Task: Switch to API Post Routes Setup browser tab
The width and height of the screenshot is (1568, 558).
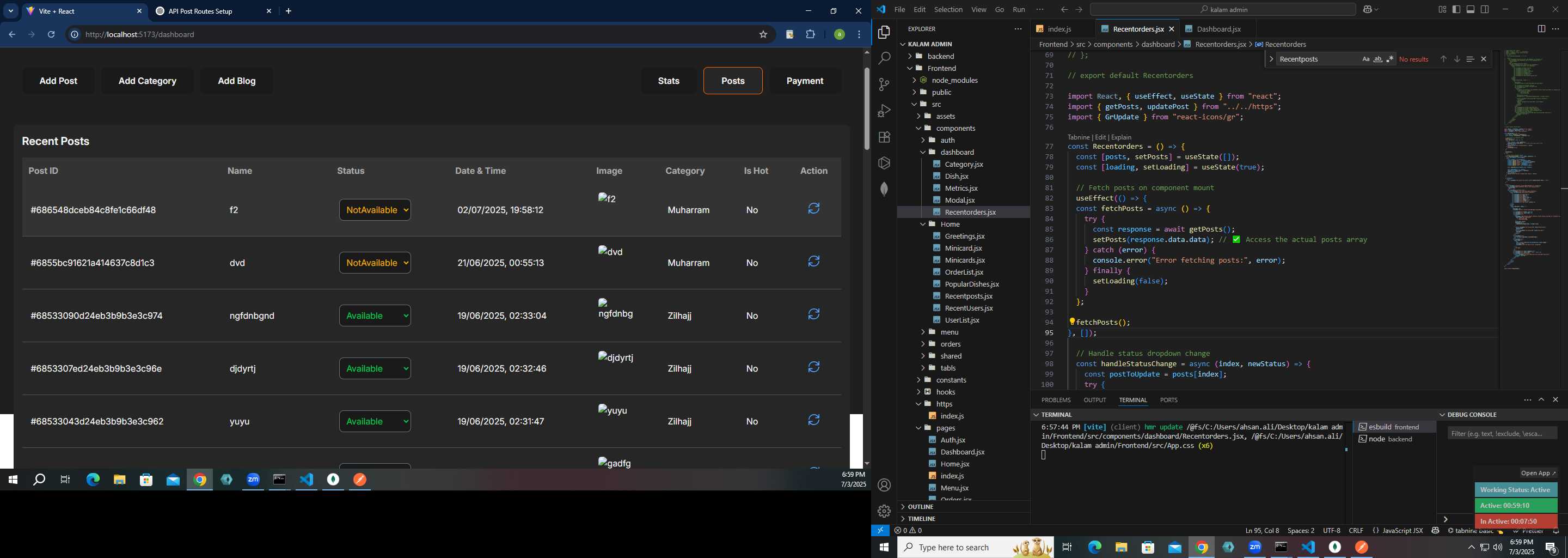Action: coord(213,11)
